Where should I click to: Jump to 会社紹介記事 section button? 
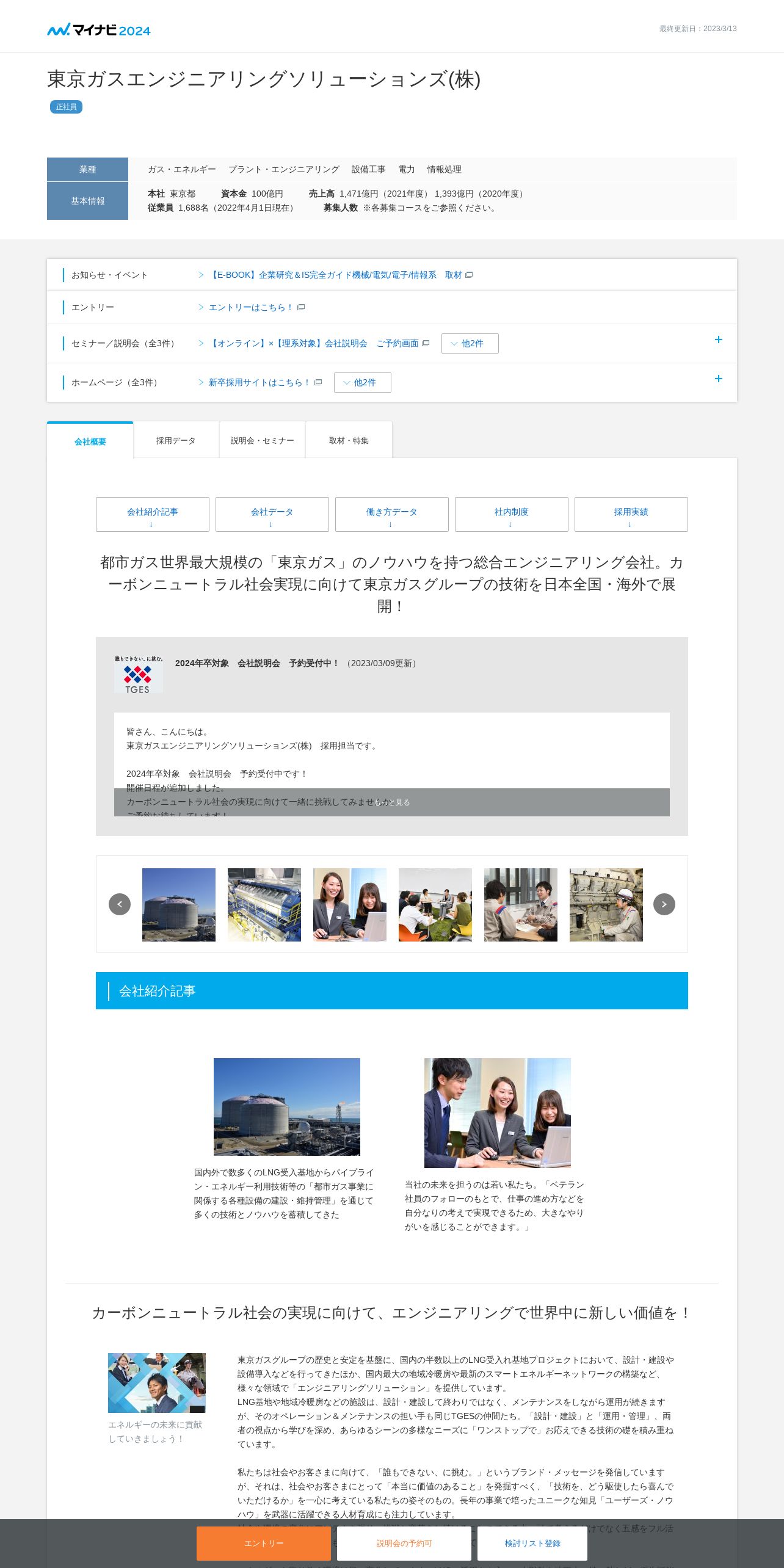click(x=153, y=514)
